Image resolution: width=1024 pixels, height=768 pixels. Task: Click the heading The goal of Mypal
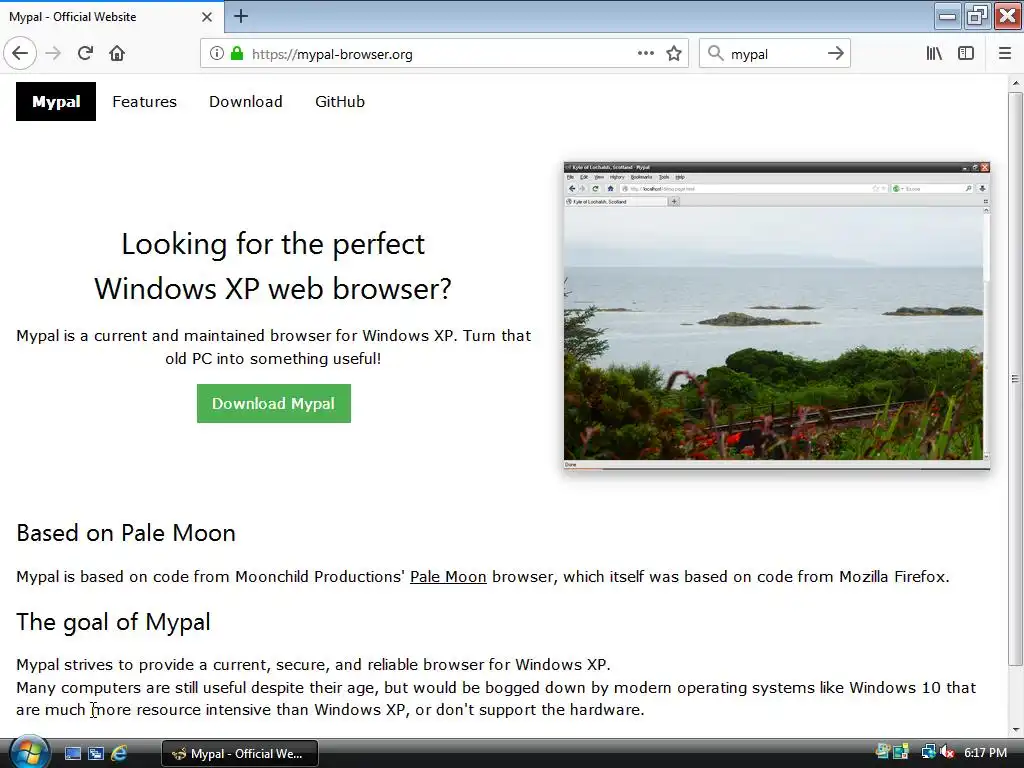[x=114, y=622]
